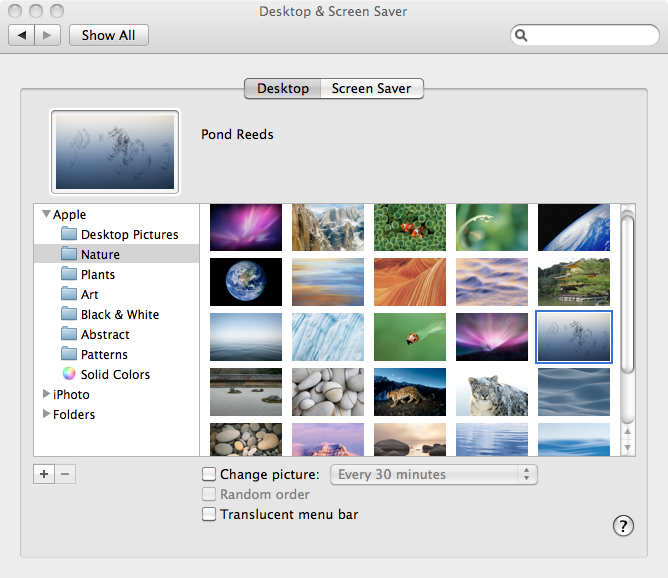Expand the iPhoto disclosure triangle
This screenshot has height=578, width=668.
[46, 394]
